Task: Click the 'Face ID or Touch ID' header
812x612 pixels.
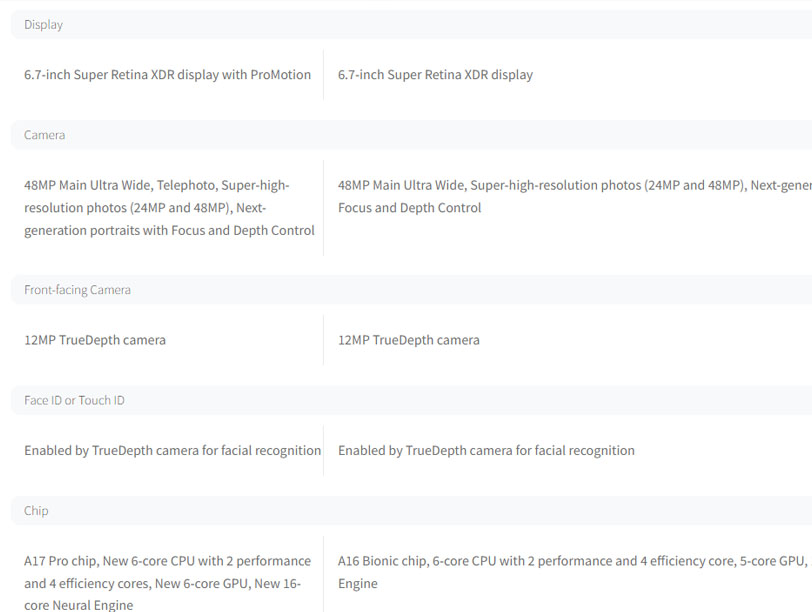Action: tap(412, 400)
